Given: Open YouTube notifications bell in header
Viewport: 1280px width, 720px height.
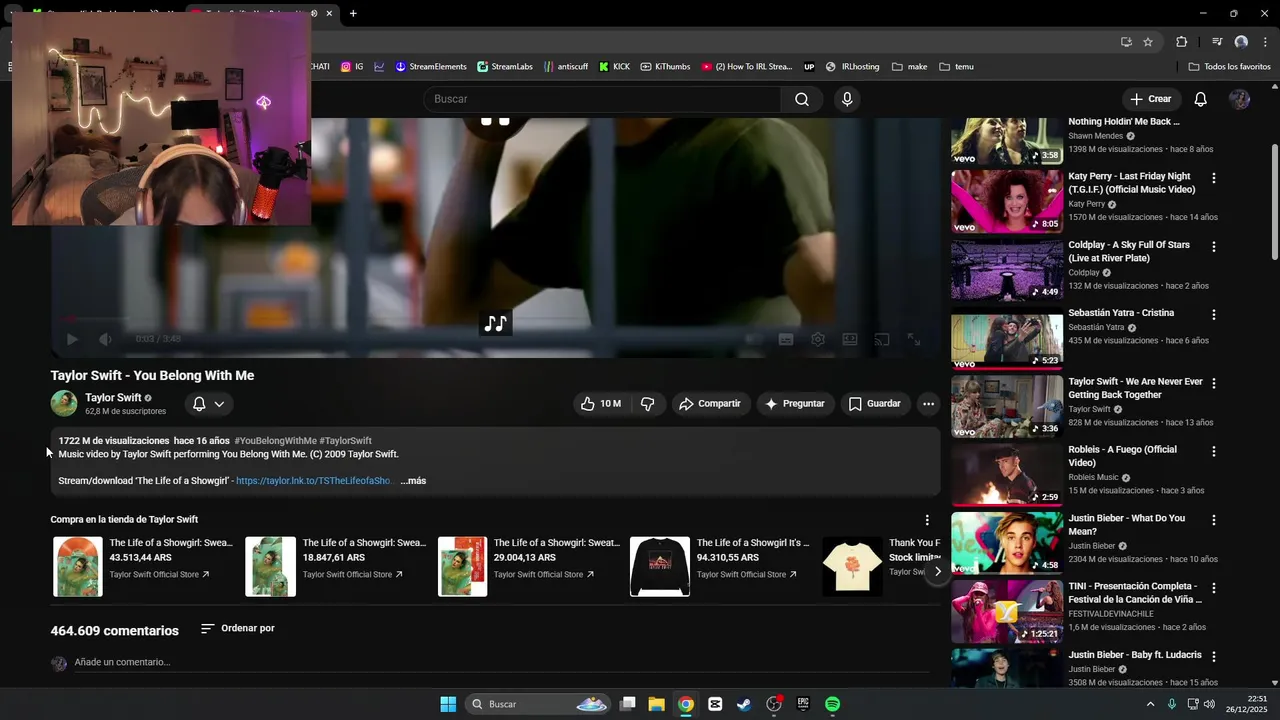Looking at the screenshot, I should tap(1201, 99).
